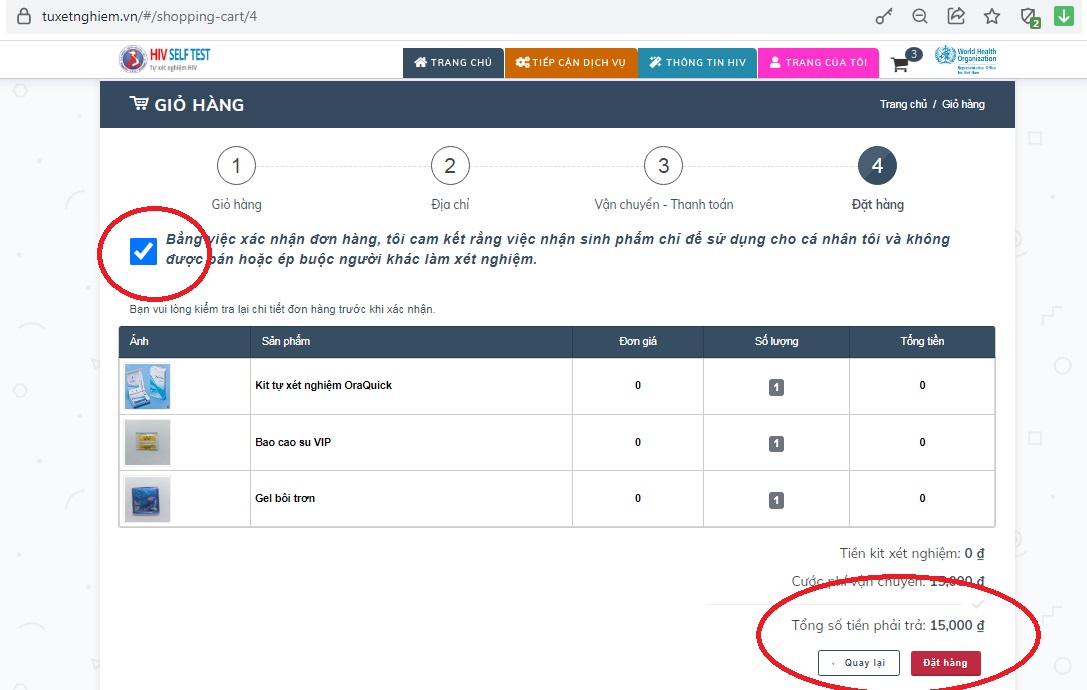Open the Trang của tôi menu
The height and width of the screenshot is (690, 1087).
818,63
